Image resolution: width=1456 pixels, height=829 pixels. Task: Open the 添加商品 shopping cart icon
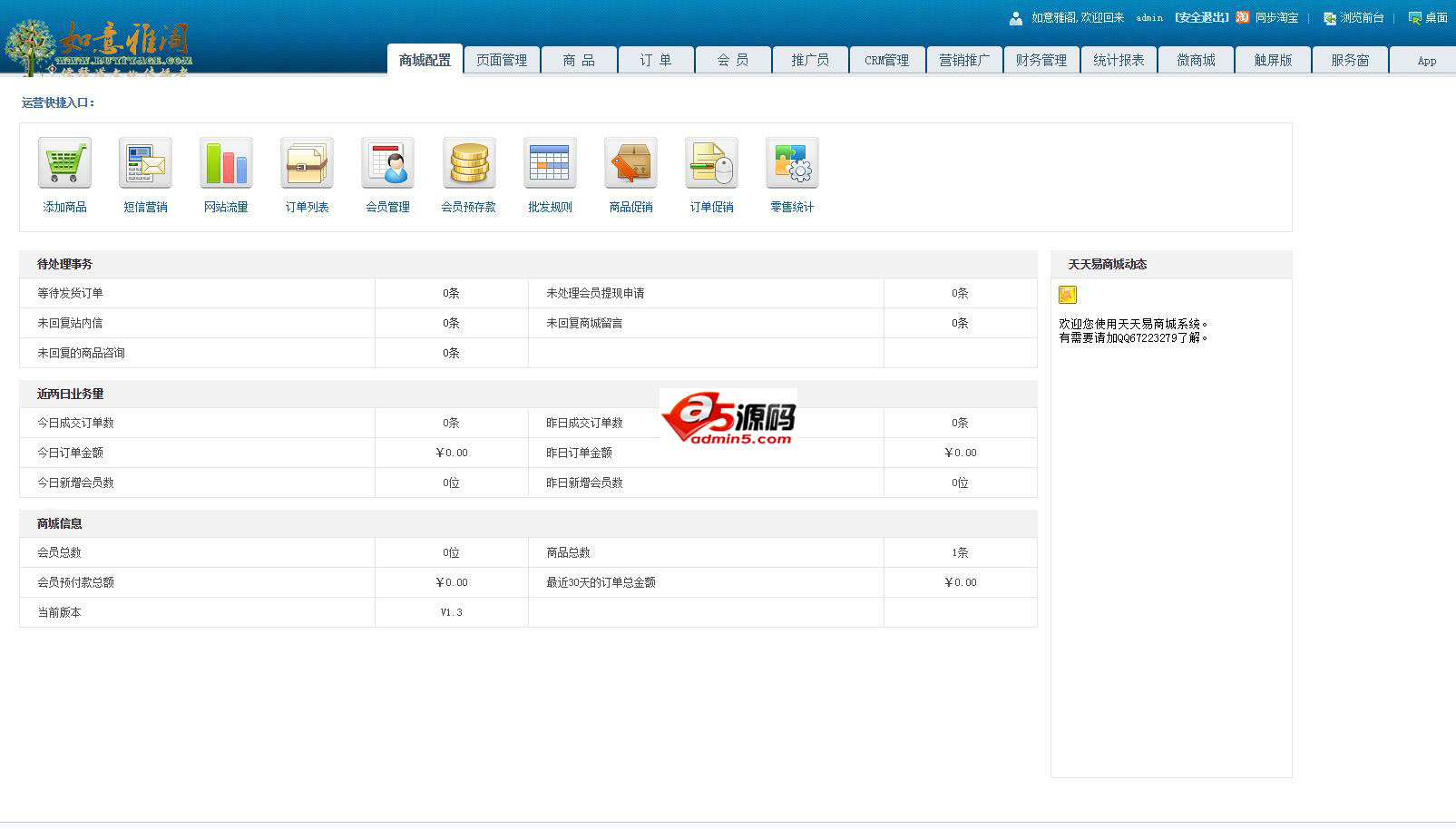pos(64,163)
